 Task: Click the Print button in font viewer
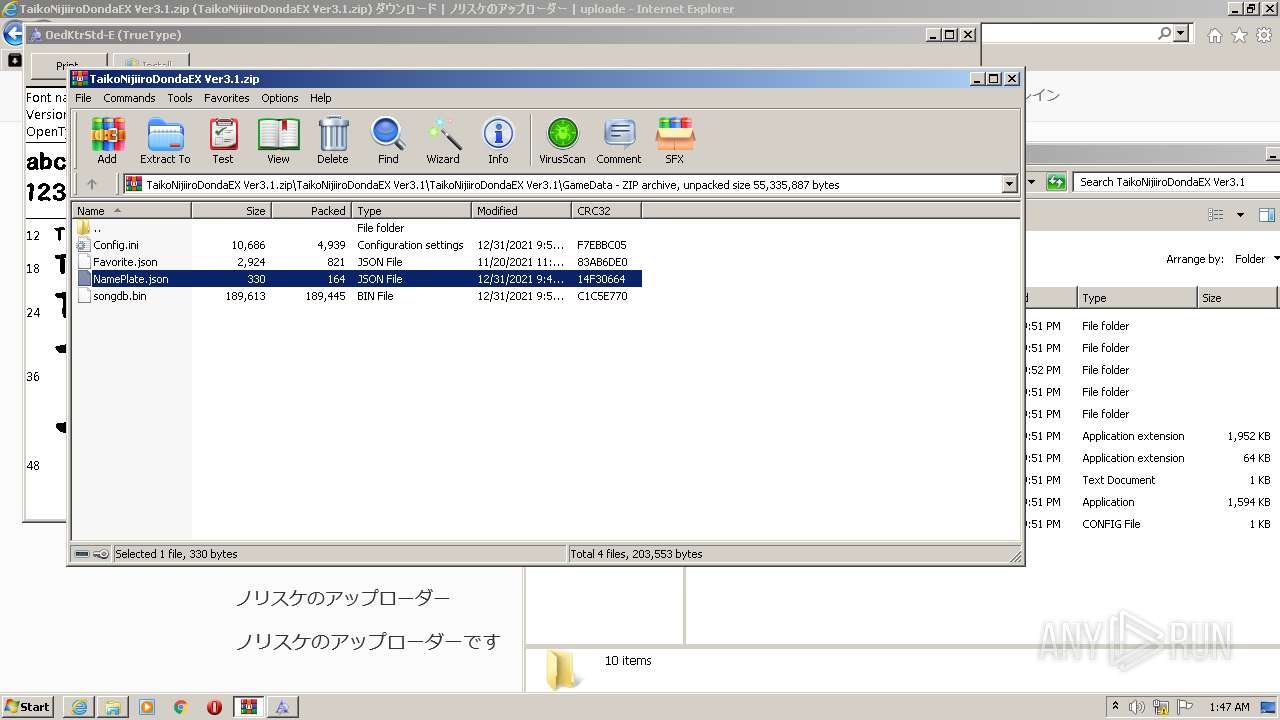click(67, 66)
